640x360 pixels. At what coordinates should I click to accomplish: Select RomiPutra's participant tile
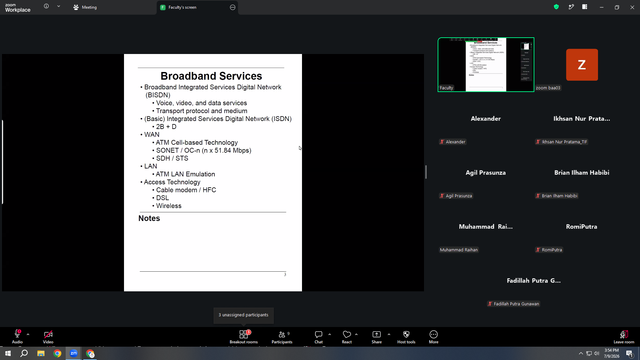pyautogui.click(x=582, y=227)
